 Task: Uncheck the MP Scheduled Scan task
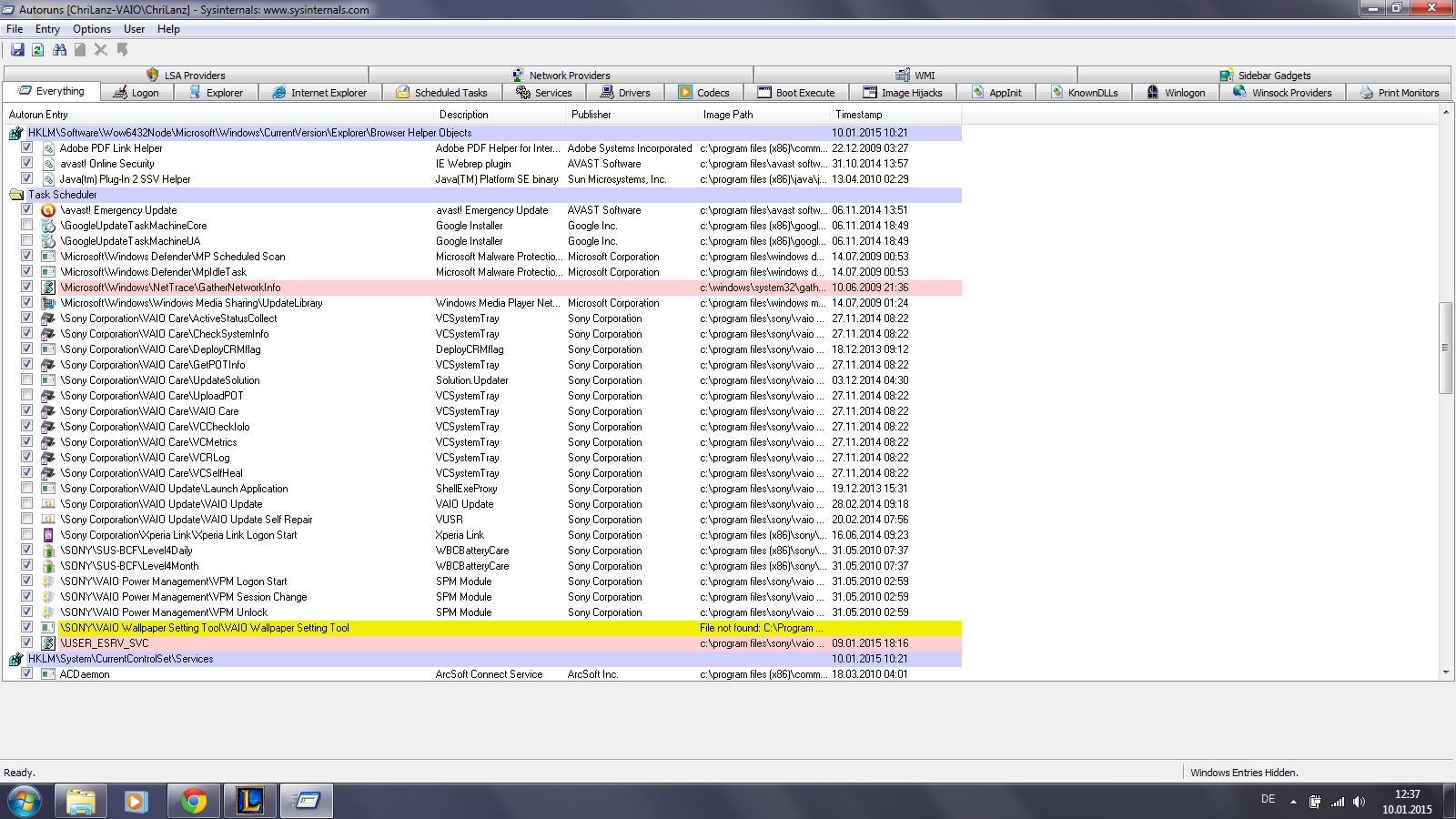(26, 257)
